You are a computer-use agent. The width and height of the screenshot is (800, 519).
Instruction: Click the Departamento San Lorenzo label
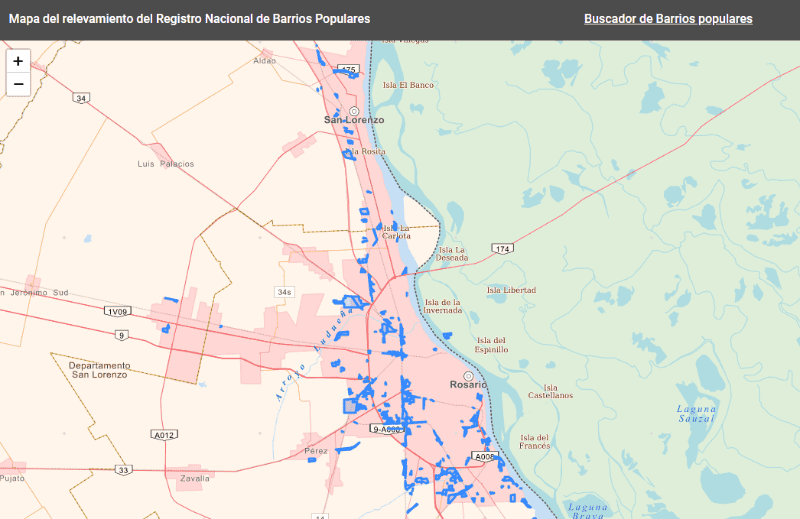click(98, 370)
